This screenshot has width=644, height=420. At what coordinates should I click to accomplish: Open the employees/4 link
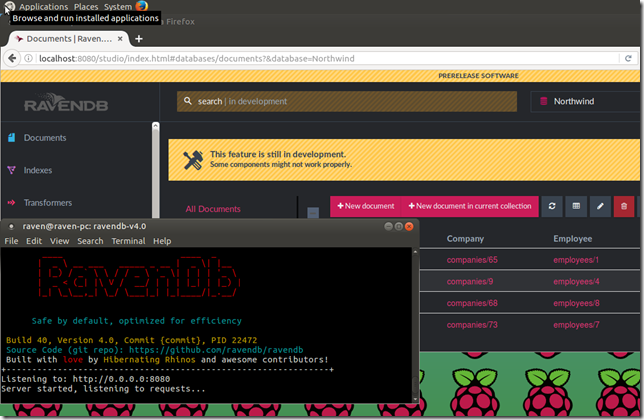tap(576, 282)
